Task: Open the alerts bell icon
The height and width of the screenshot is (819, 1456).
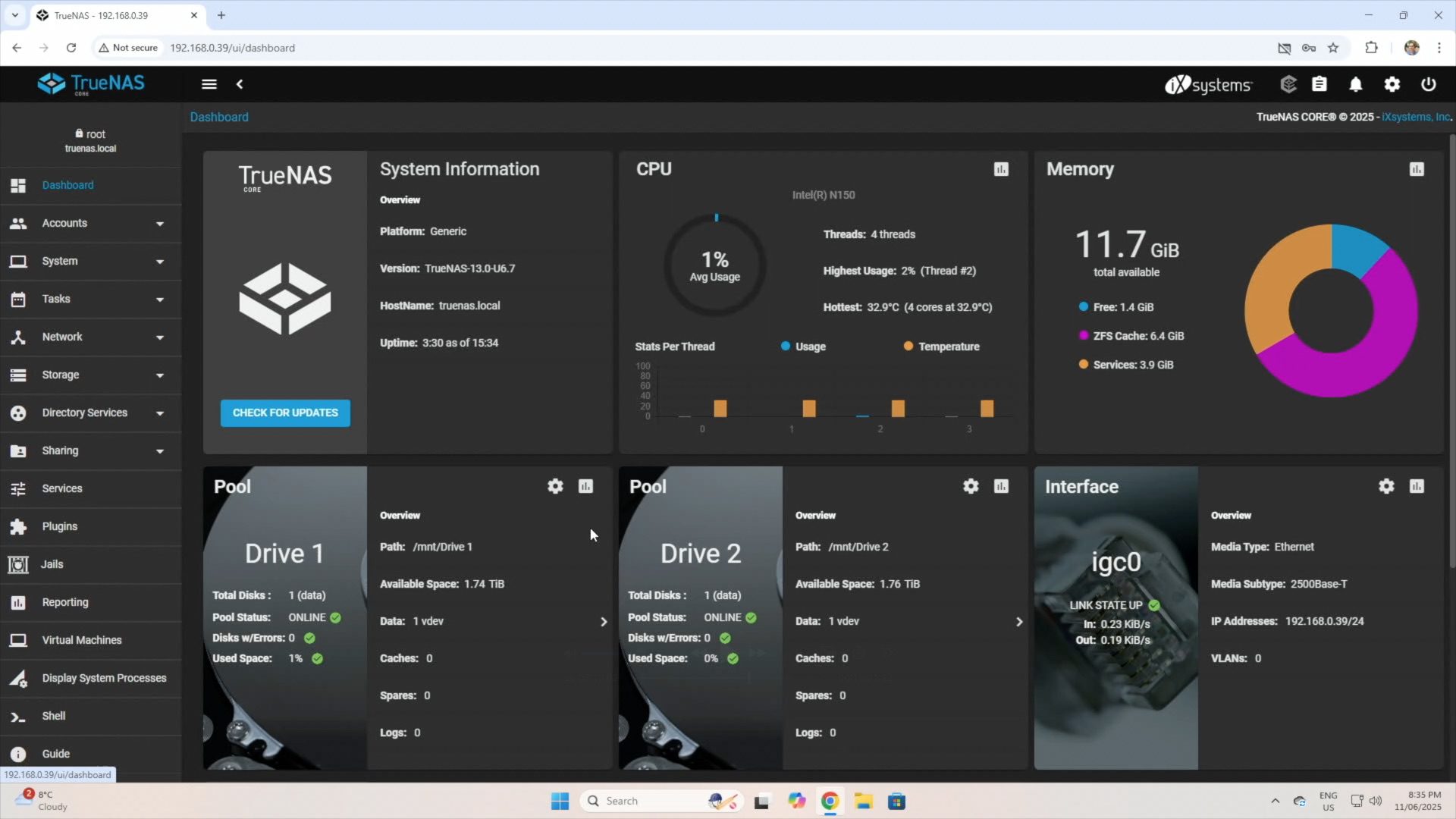Action: 1355,84
